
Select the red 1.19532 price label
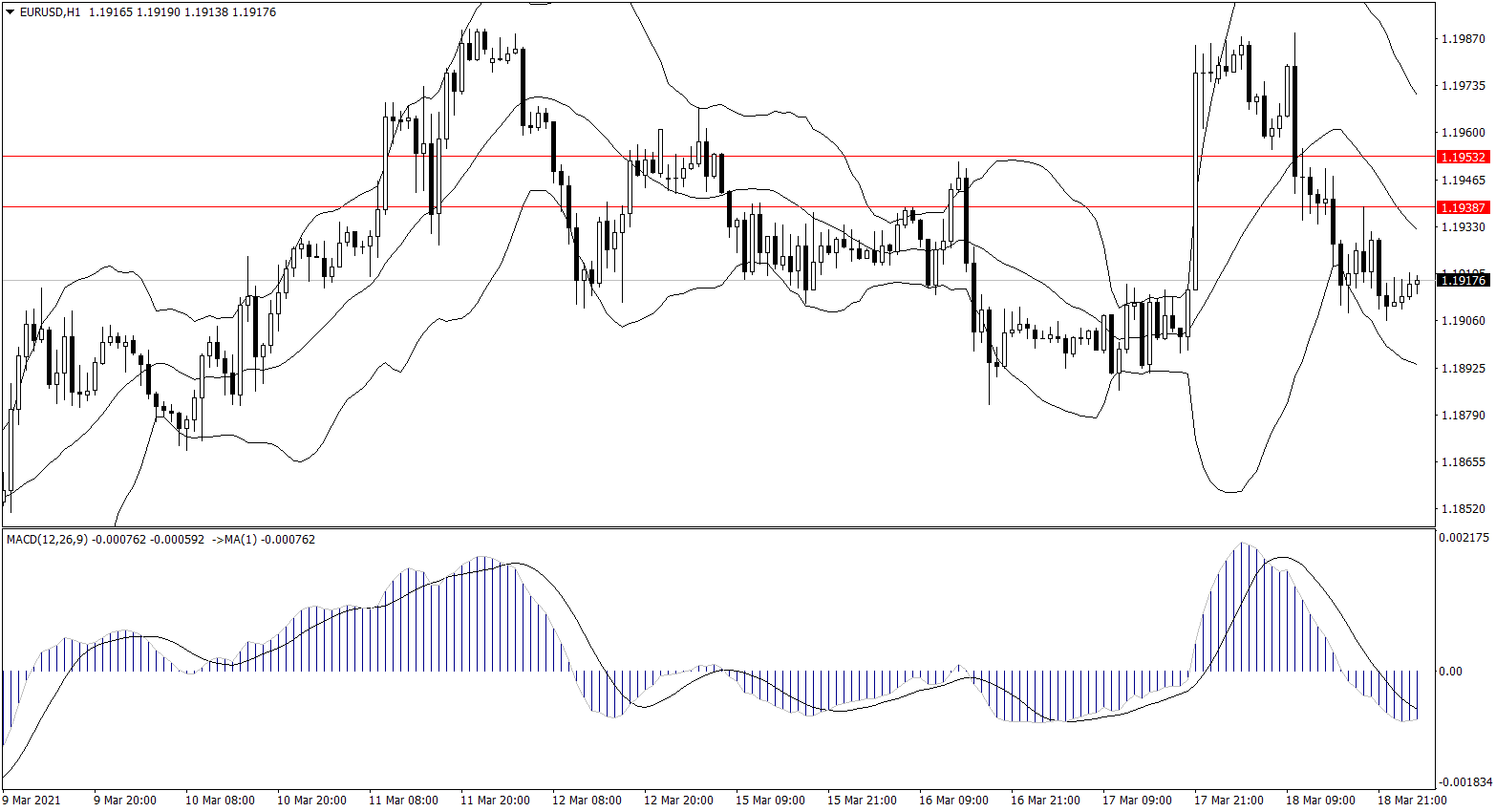pos(1463,157)
